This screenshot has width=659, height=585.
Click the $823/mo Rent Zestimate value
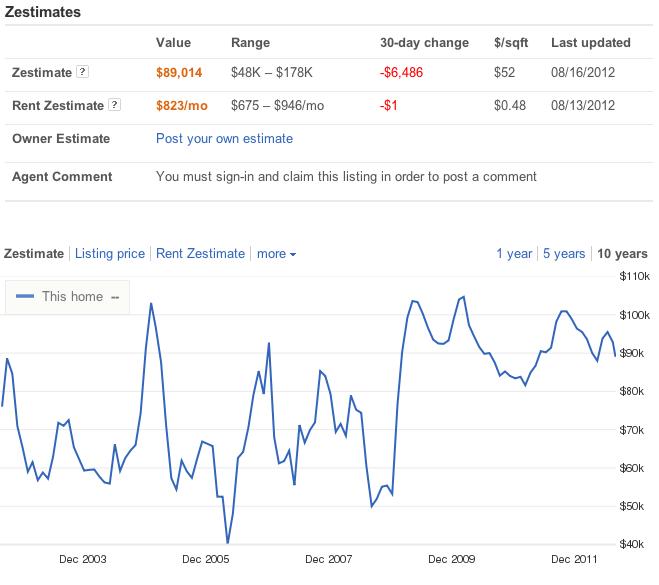coord(184,105)
